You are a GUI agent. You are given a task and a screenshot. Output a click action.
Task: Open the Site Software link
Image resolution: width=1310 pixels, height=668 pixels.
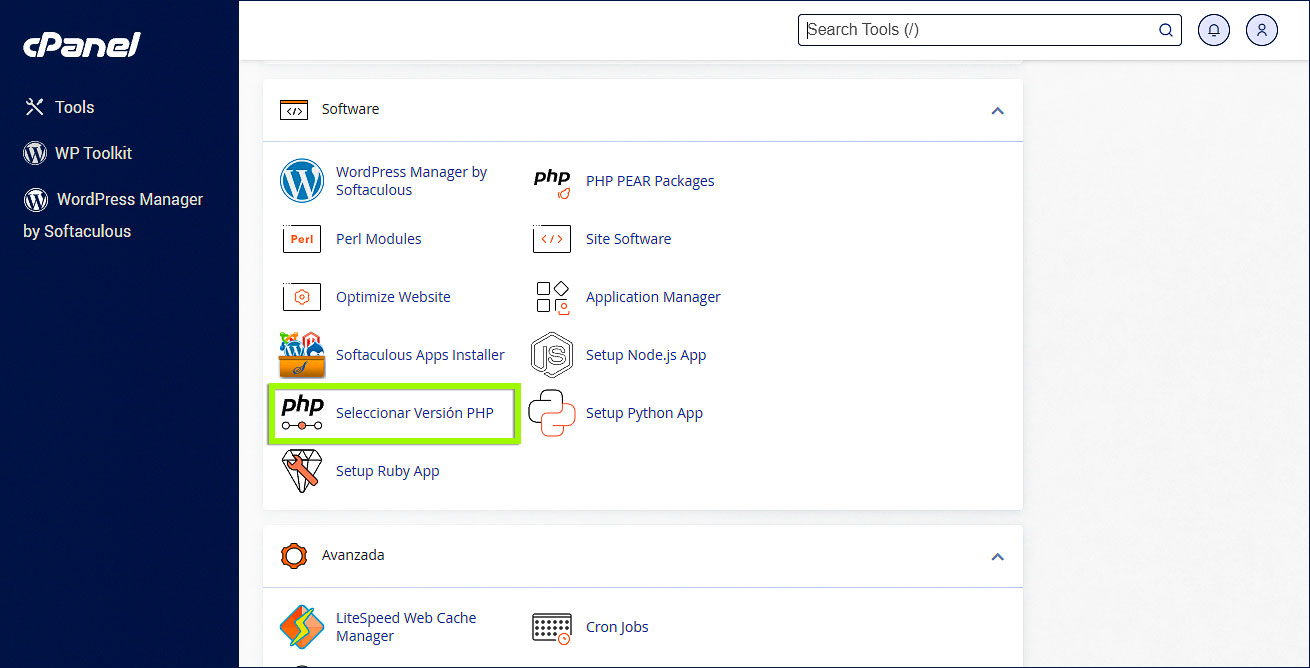point(628,239)
